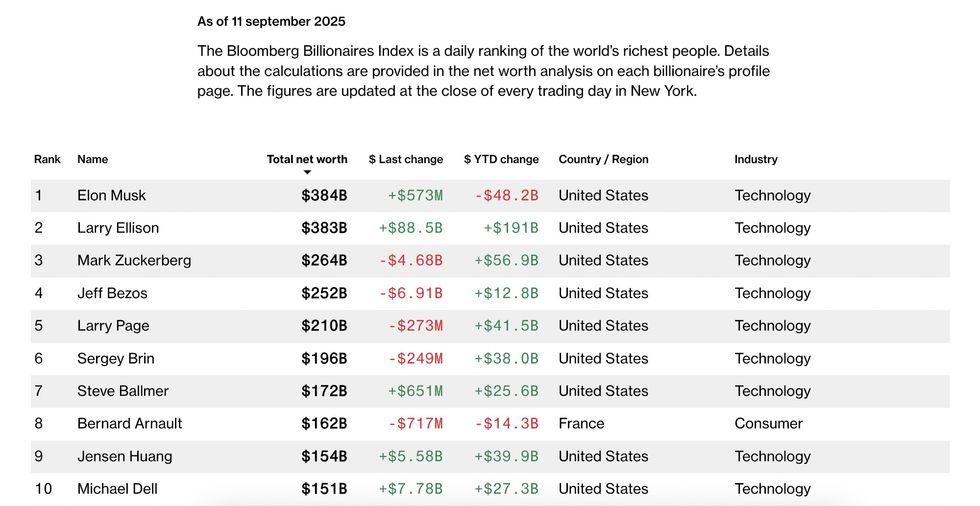Click the $ Last change column header
The image size is (980, 506).
pyautogui.click(x=405, y=159)
